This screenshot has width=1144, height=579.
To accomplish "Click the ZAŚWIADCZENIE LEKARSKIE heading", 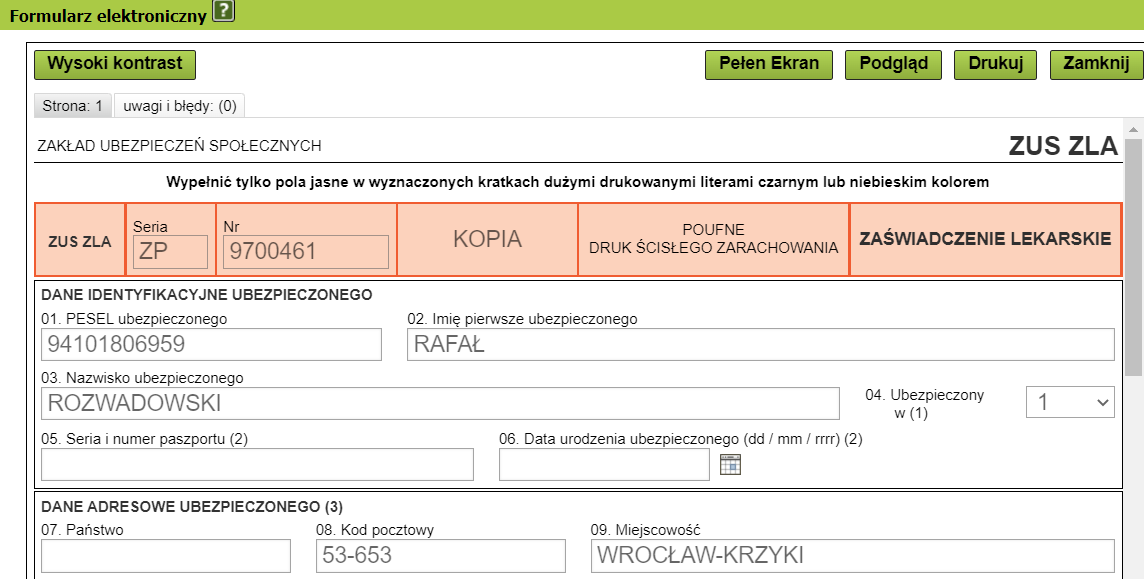I will (x=985, y=238).
